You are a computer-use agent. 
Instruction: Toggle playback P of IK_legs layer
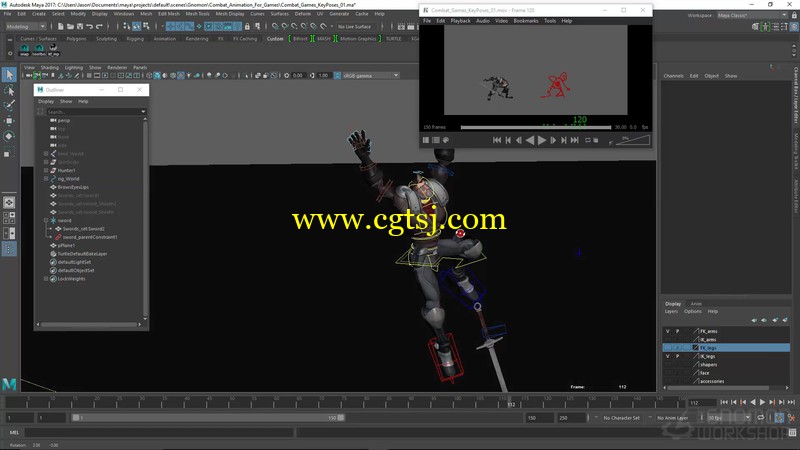point(678,356)
